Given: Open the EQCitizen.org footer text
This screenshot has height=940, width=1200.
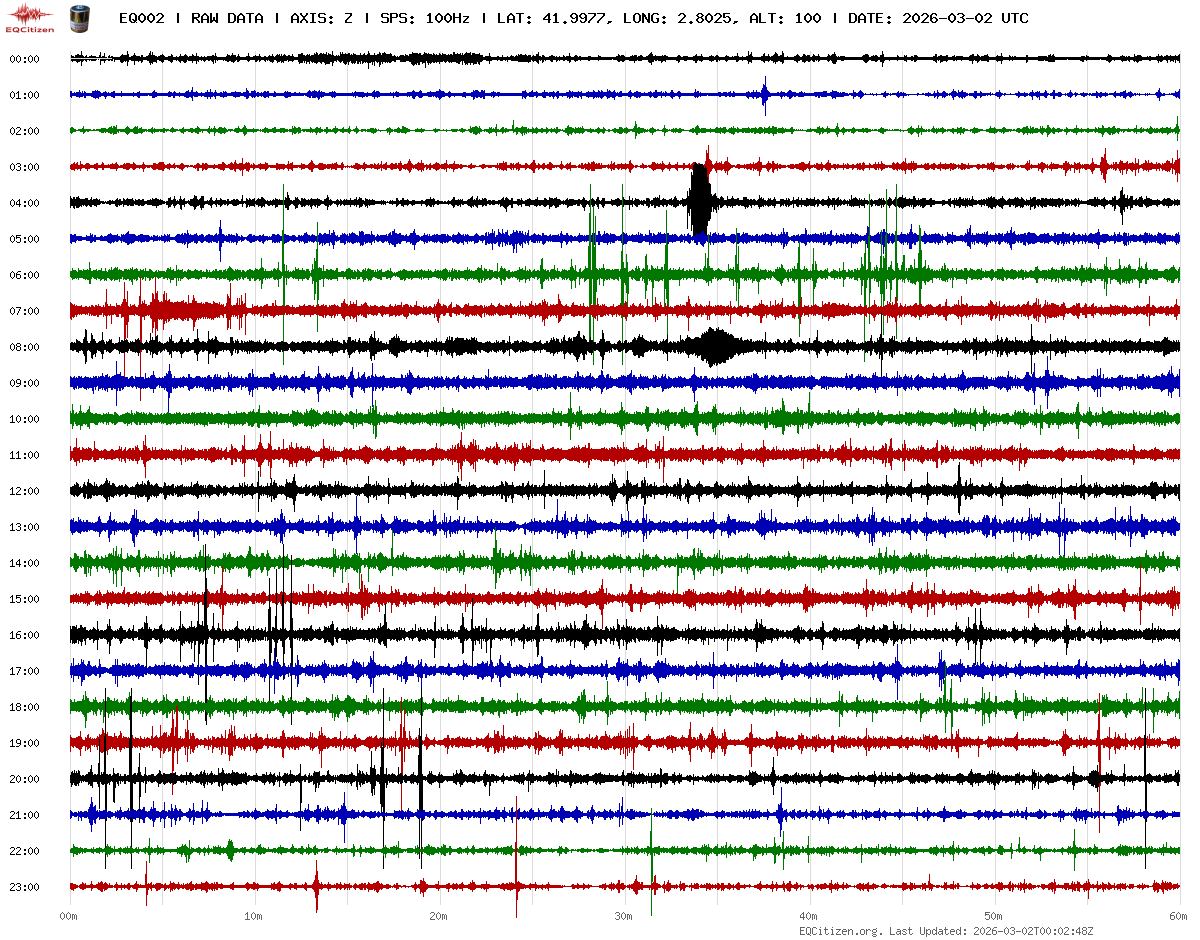Looking at the screenshot, I should pos(840,931).
